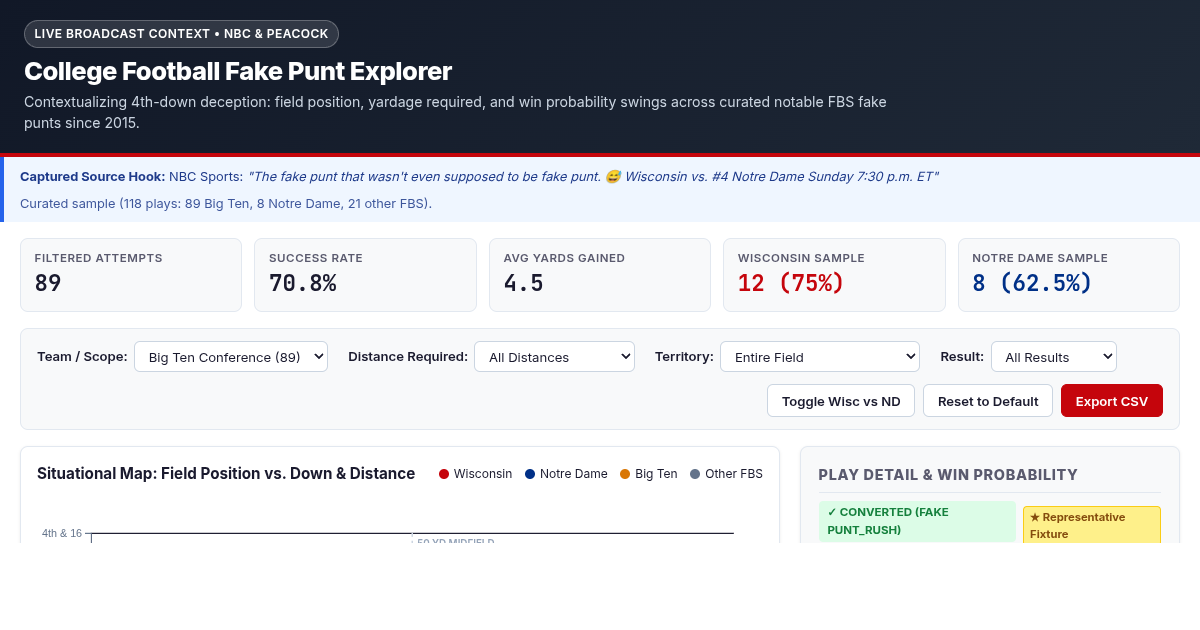Click Toggle Wisc vs ND button
Image resolution: width=1200 pixels, height=630 pixels.
point(841,401)
